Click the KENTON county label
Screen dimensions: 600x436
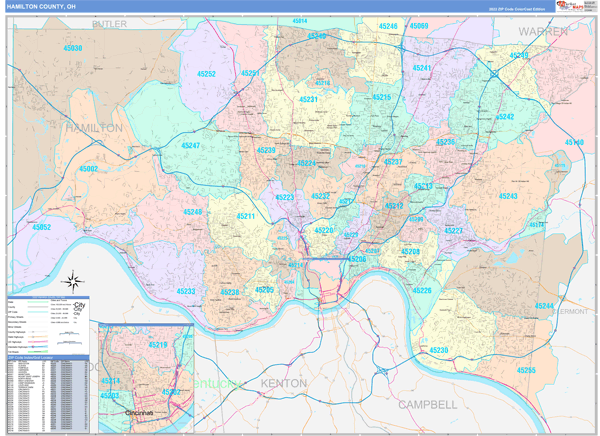coord(283,384)
